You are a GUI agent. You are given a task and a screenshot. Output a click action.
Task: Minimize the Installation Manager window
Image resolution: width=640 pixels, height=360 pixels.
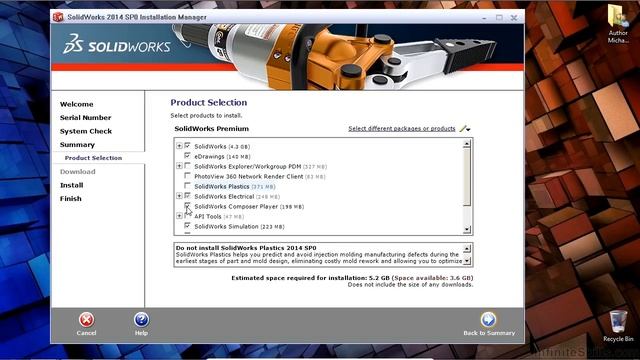484,18
